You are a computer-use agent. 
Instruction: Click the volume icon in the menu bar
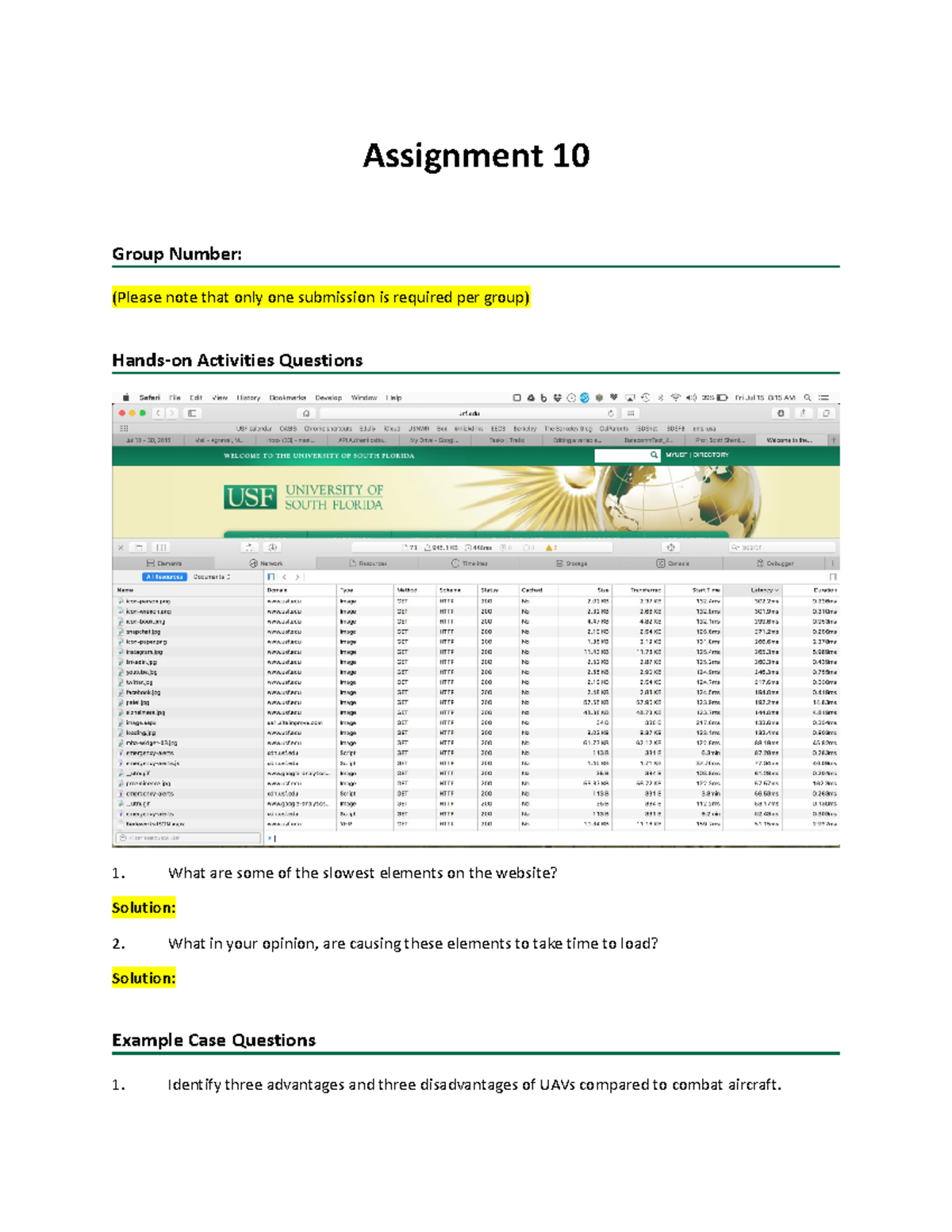[x=691, y=398]
